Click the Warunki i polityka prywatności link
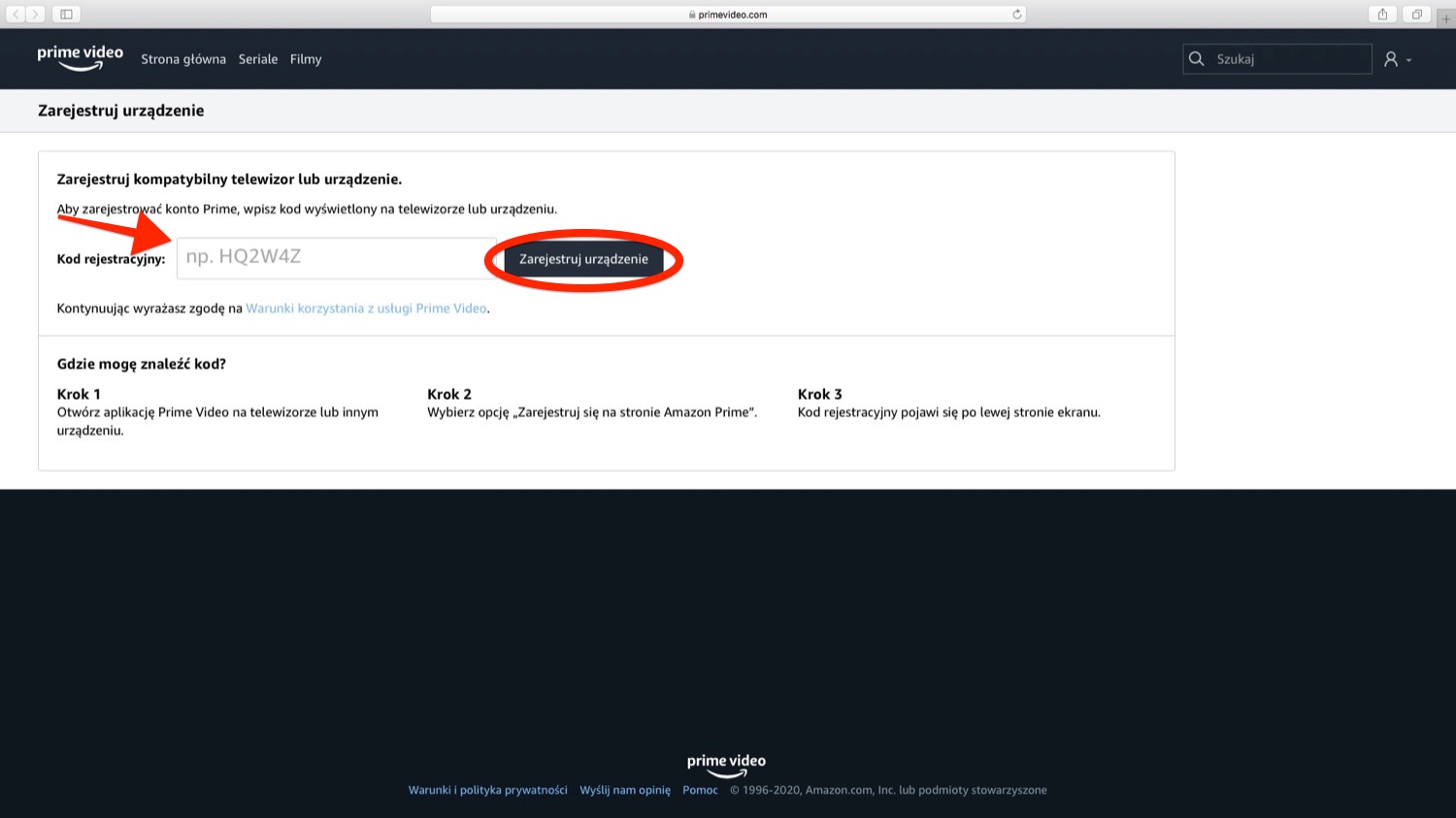 pos(487,789)
